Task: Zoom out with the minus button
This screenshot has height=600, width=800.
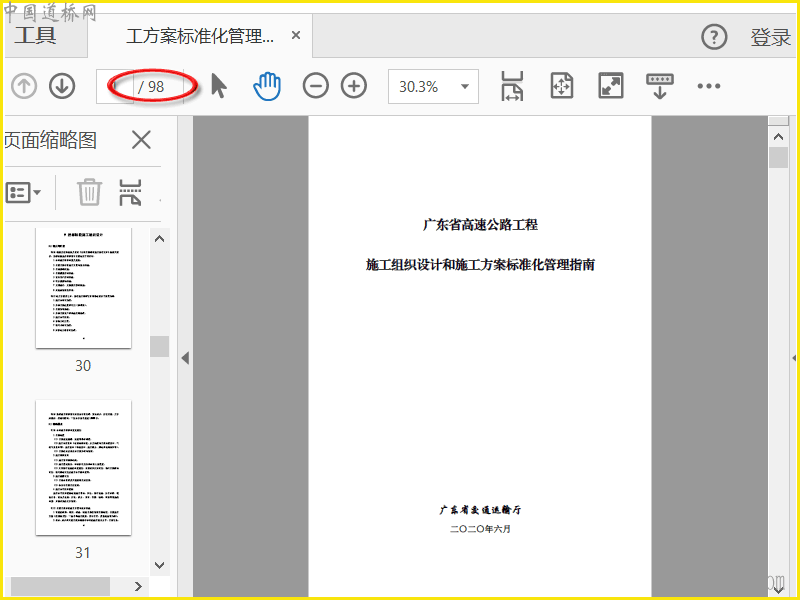Action: point(315,86)
